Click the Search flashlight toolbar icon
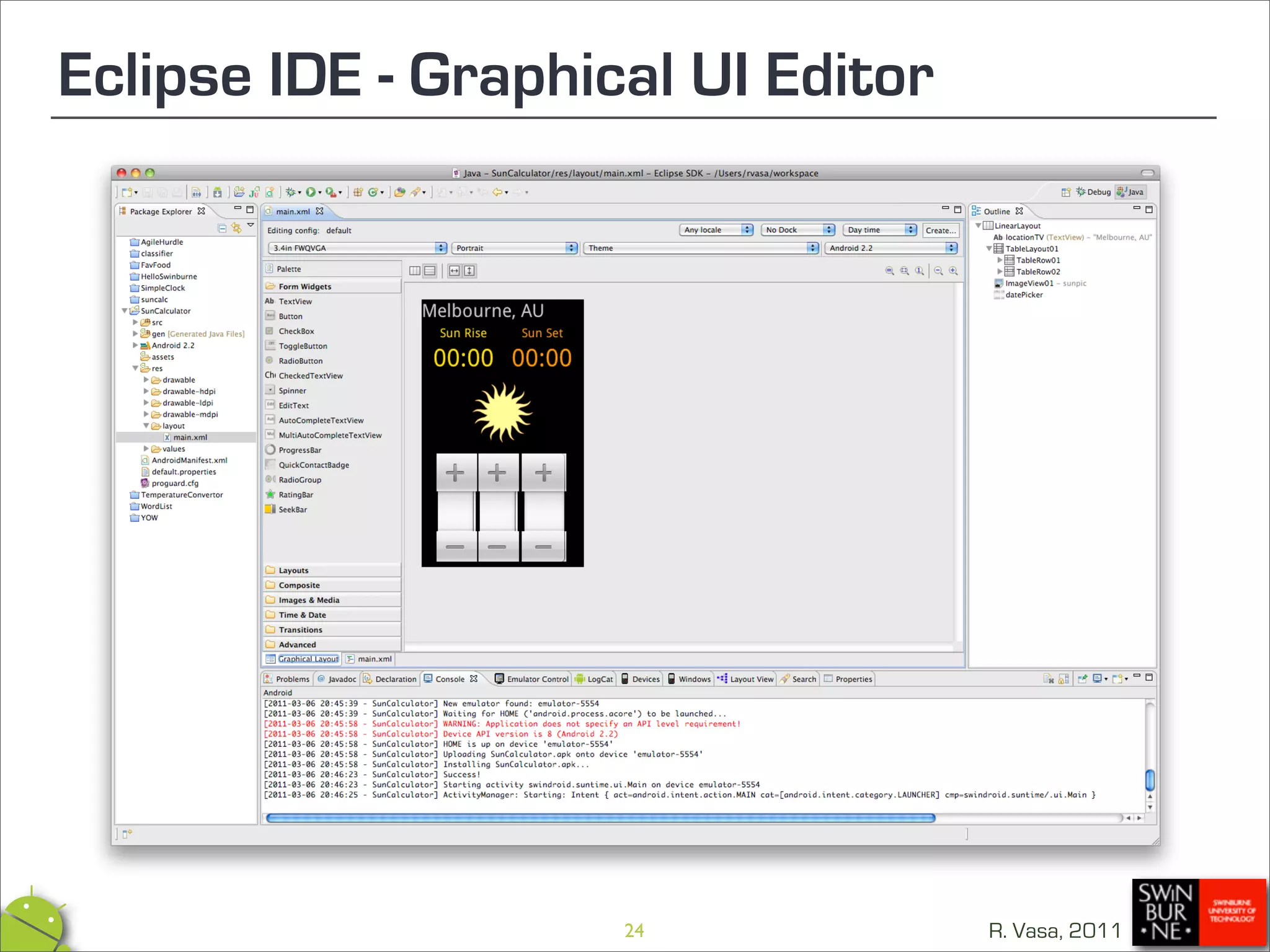1270x952 pixels. [x=415, y=192]
